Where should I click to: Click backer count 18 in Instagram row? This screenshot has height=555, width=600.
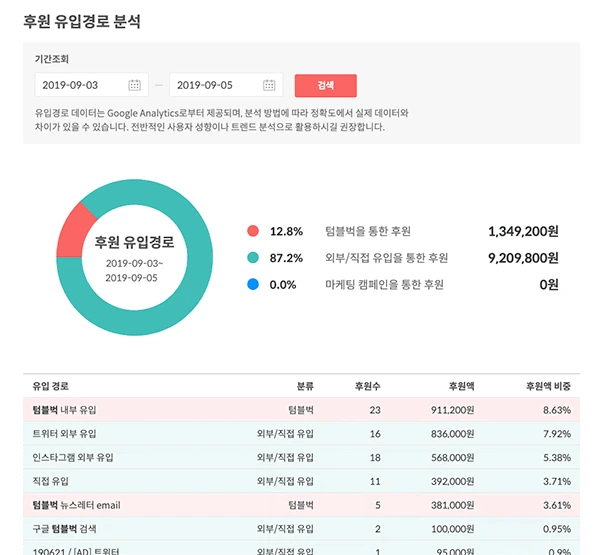click(375, 457)
